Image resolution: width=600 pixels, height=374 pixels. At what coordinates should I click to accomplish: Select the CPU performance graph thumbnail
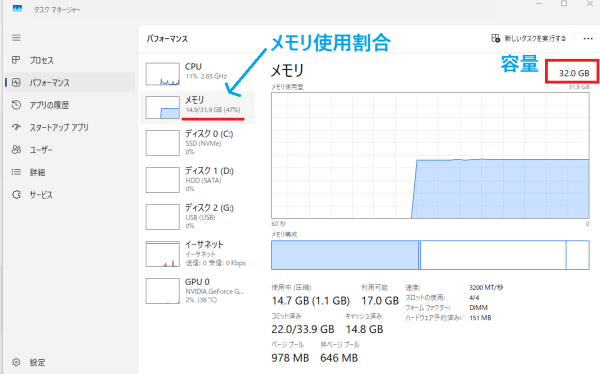163,74
